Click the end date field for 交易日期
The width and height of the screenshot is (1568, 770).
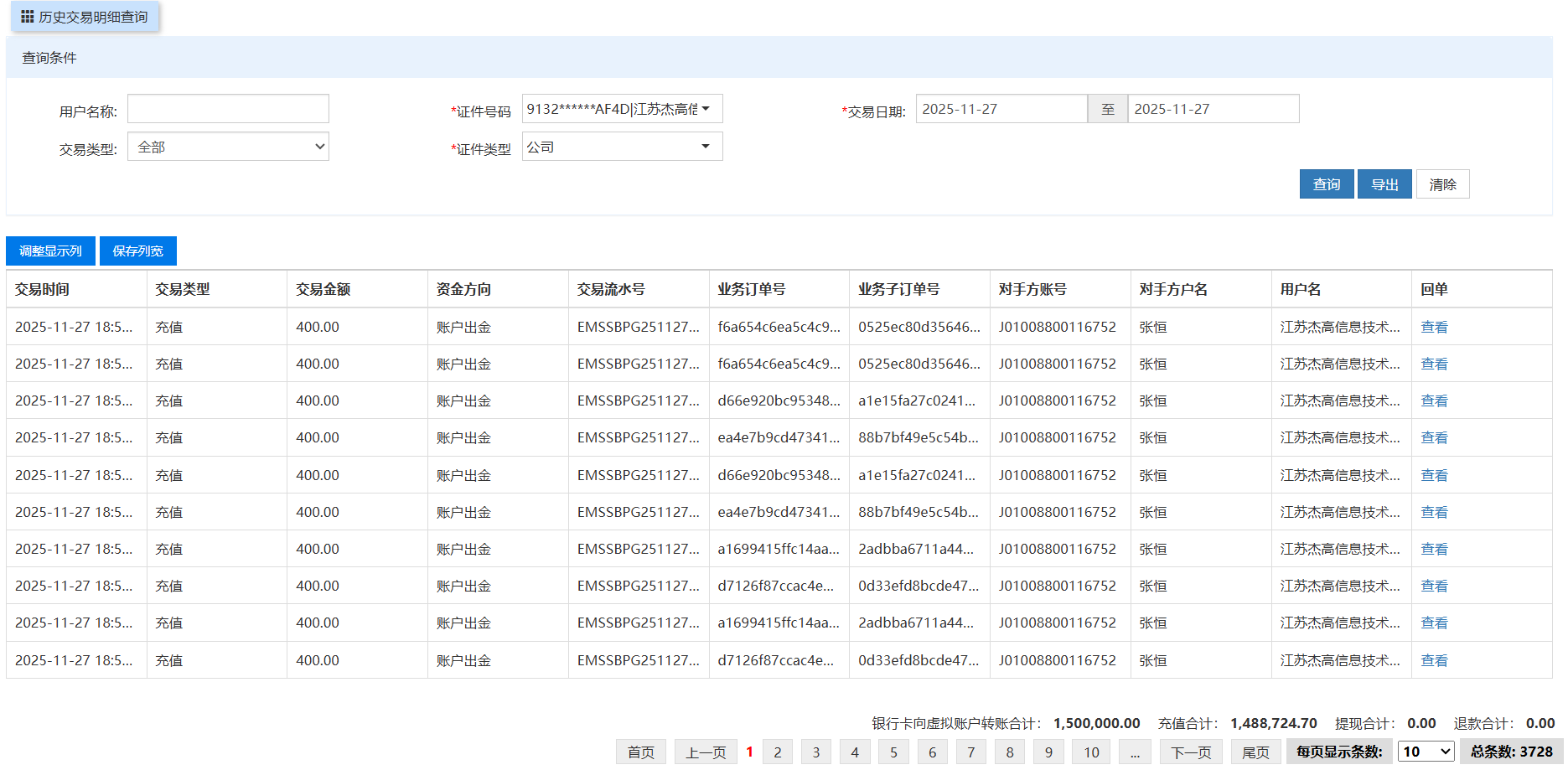pyautogui.click(x=1213, y=109)
